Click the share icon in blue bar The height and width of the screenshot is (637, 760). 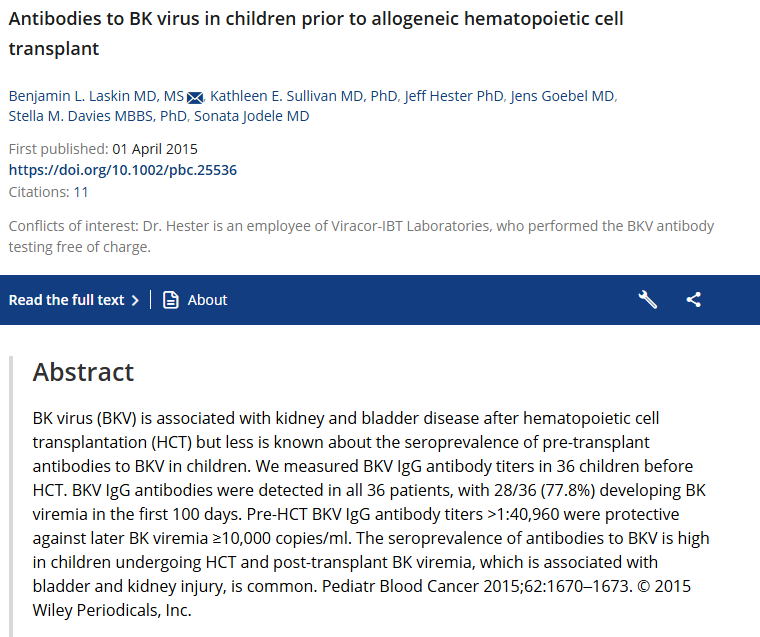coord(694,299)
